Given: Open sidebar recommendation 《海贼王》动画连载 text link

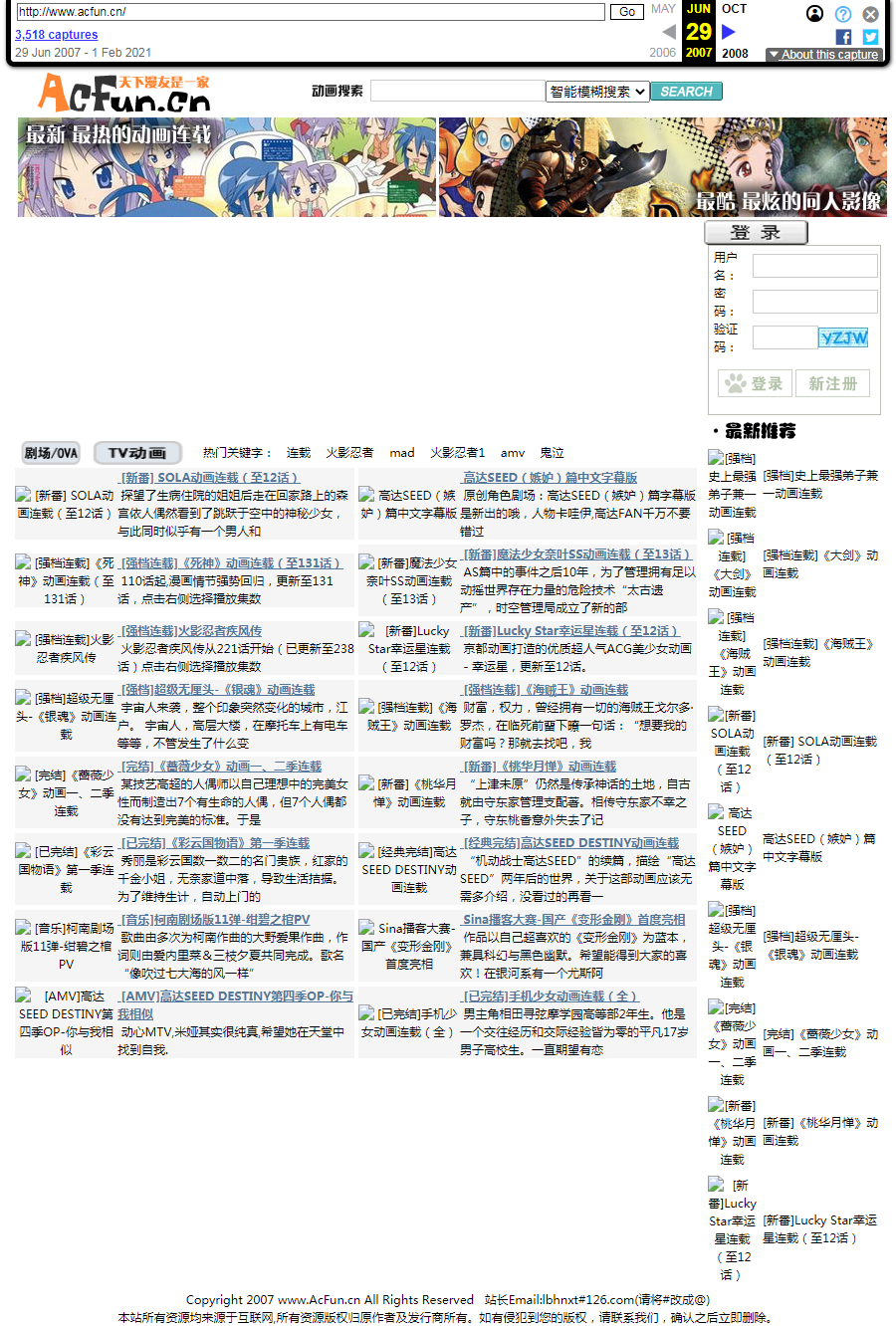Looking at the screenshot, I should [818, 653].
